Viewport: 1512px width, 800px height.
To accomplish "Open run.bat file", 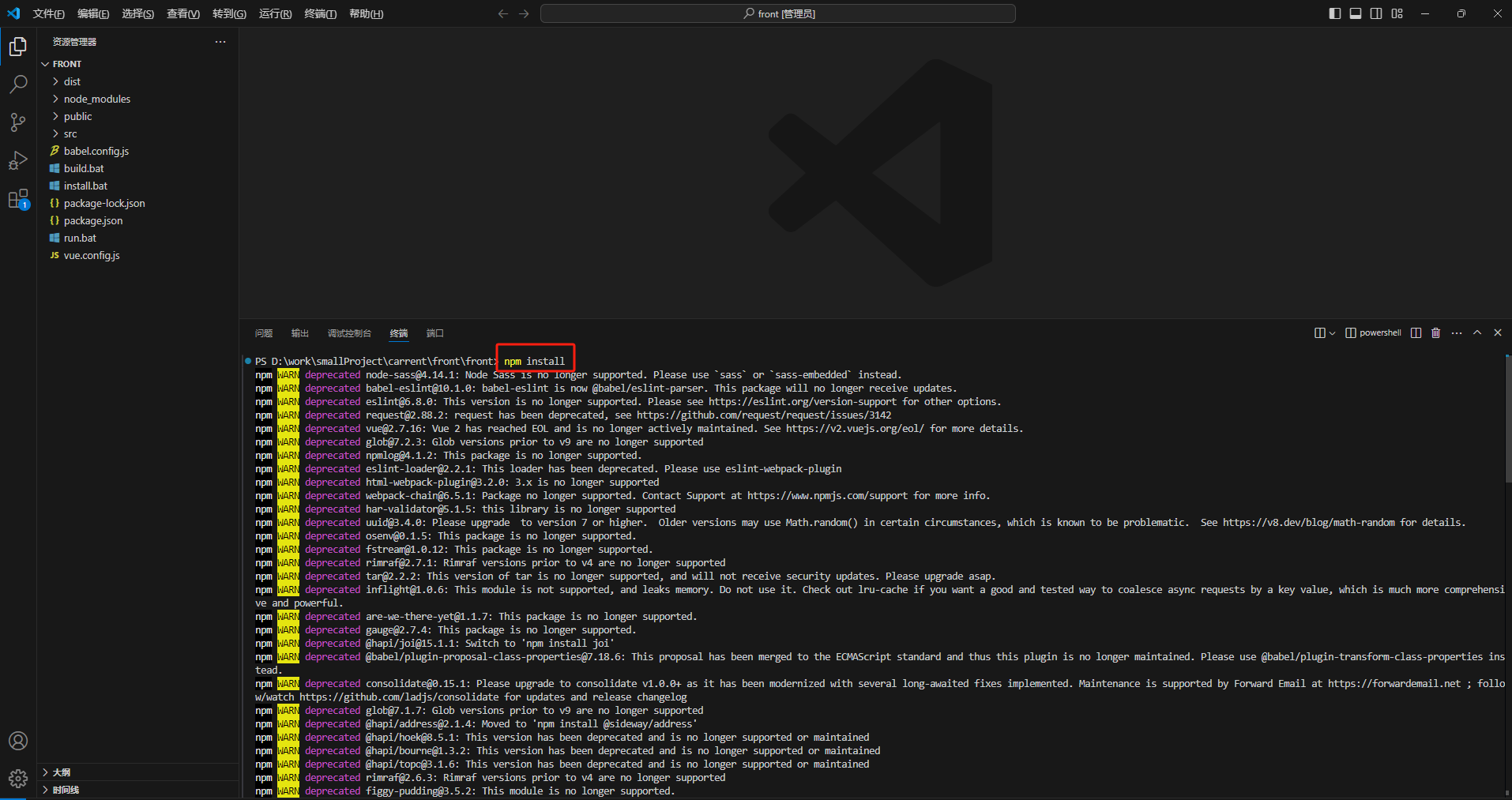I will coord(80,238).
